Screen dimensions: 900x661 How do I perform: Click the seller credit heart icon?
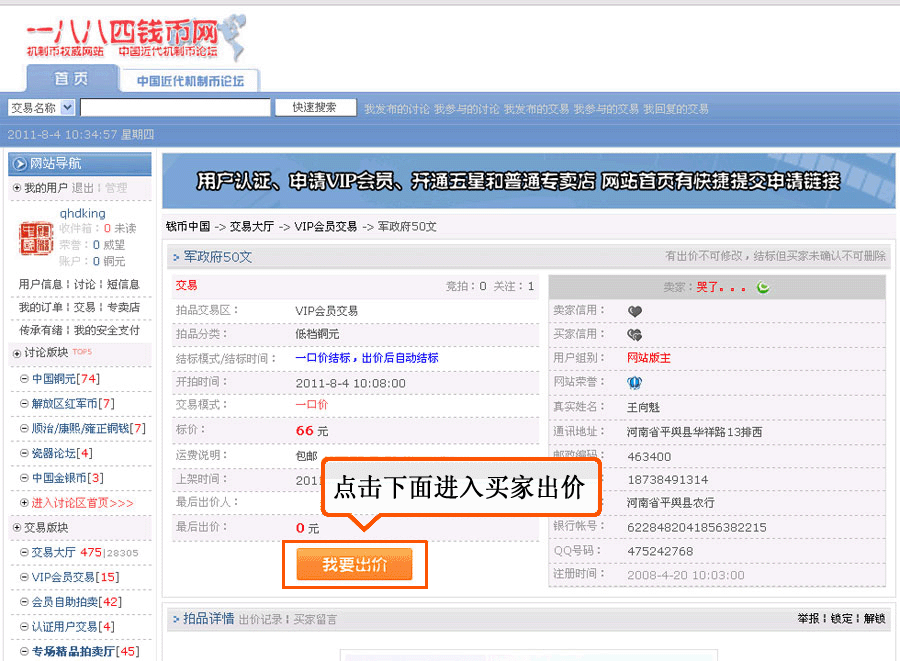635,311
